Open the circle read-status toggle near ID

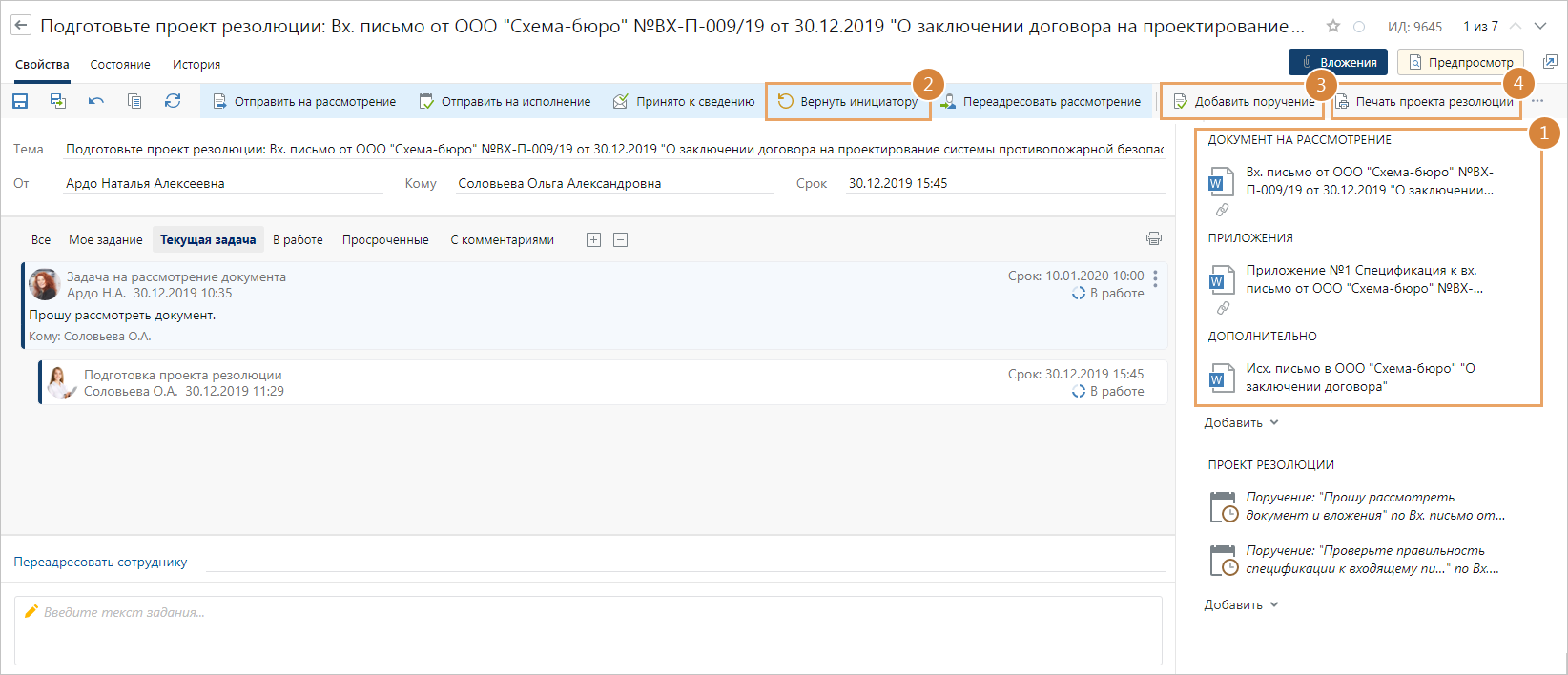pyautogui.click(x=1359, y=27)
